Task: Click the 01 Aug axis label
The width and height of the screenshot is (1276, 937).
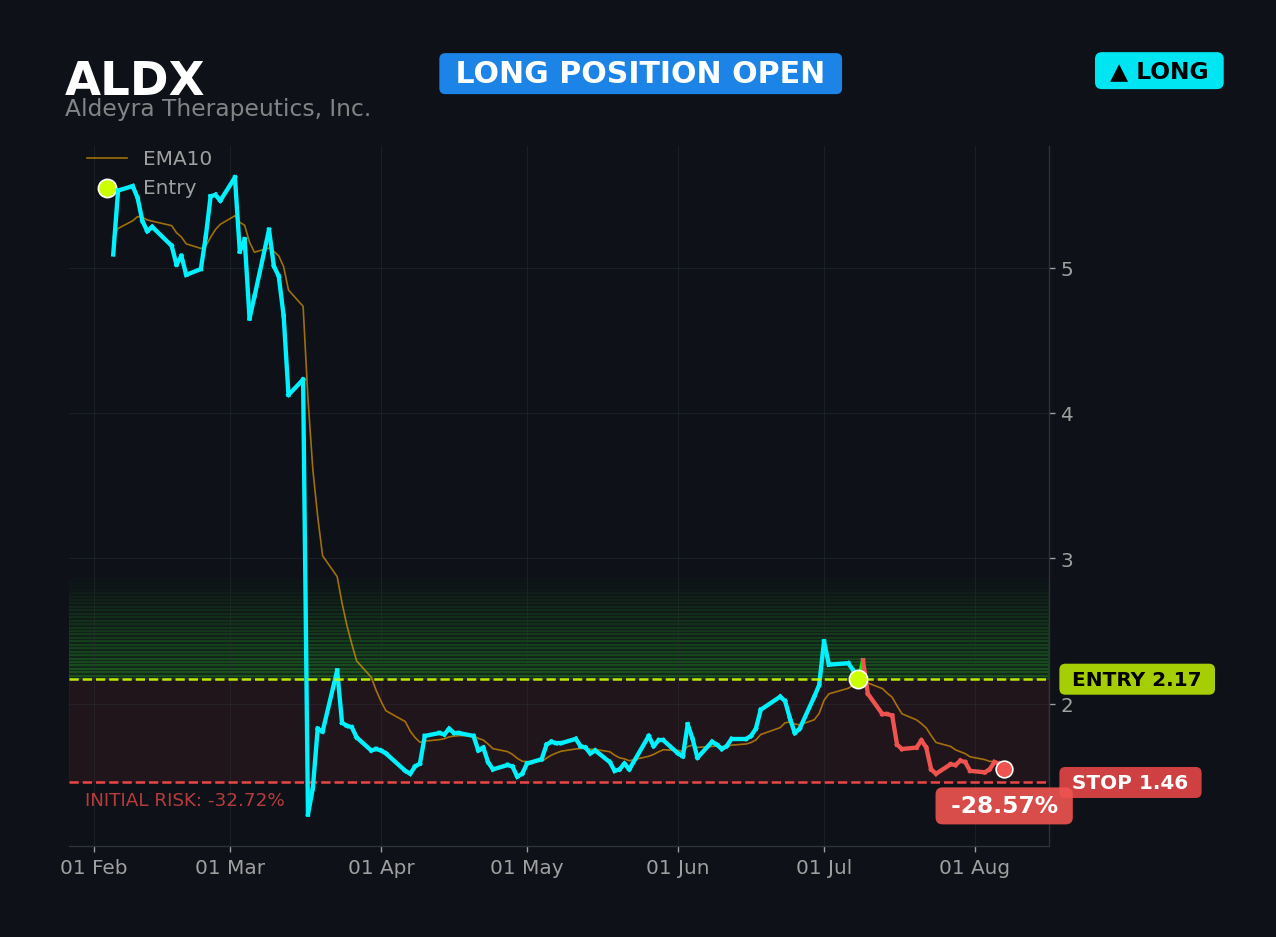Action: [975, 868]
